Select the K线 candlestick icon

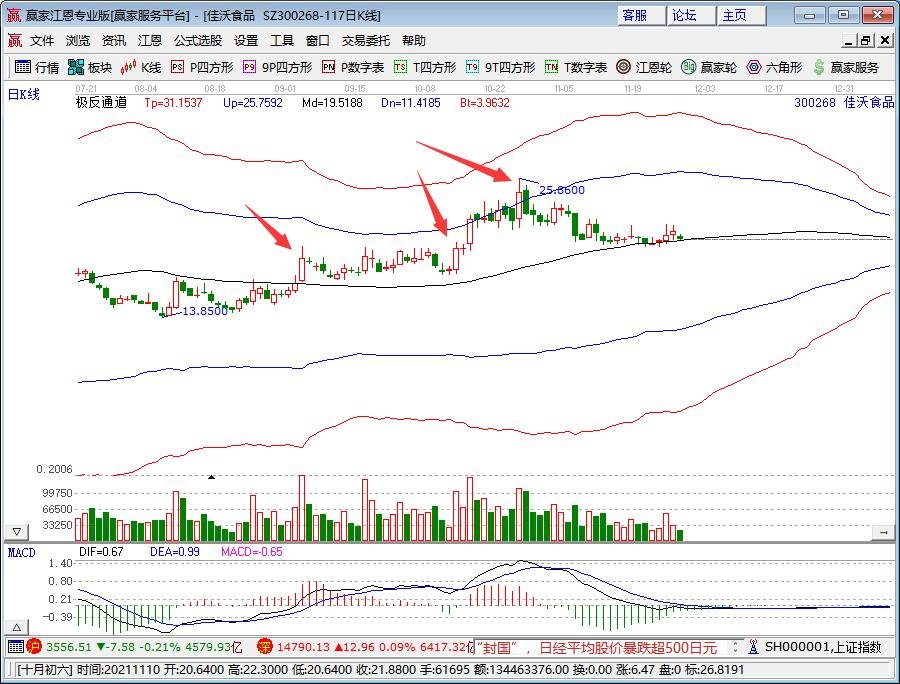point(128,67)
